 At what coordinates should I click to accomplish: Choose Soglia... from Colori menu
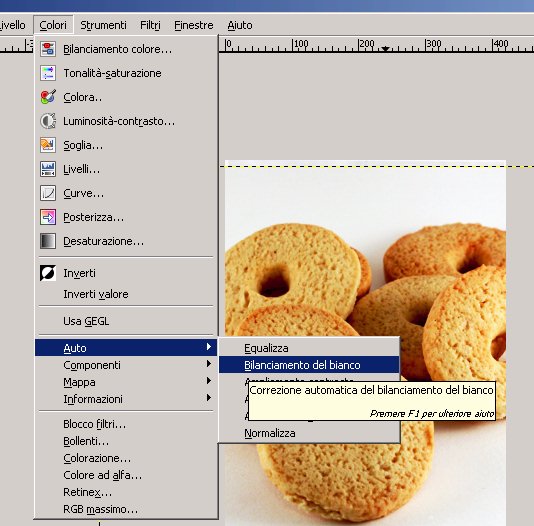126,145
